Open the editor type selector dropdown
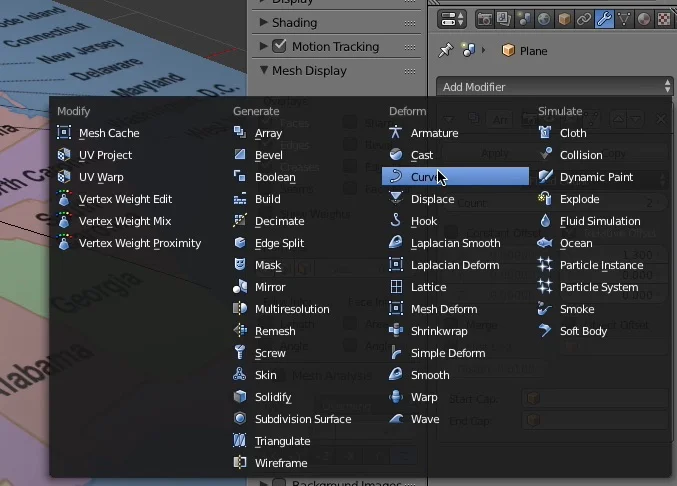Viewport: 677px width, 486px height. pos(452,19)
